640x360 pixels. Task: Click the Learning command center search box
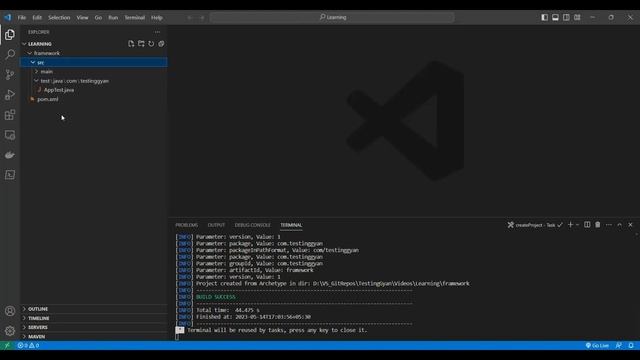(x=332, y=17)
